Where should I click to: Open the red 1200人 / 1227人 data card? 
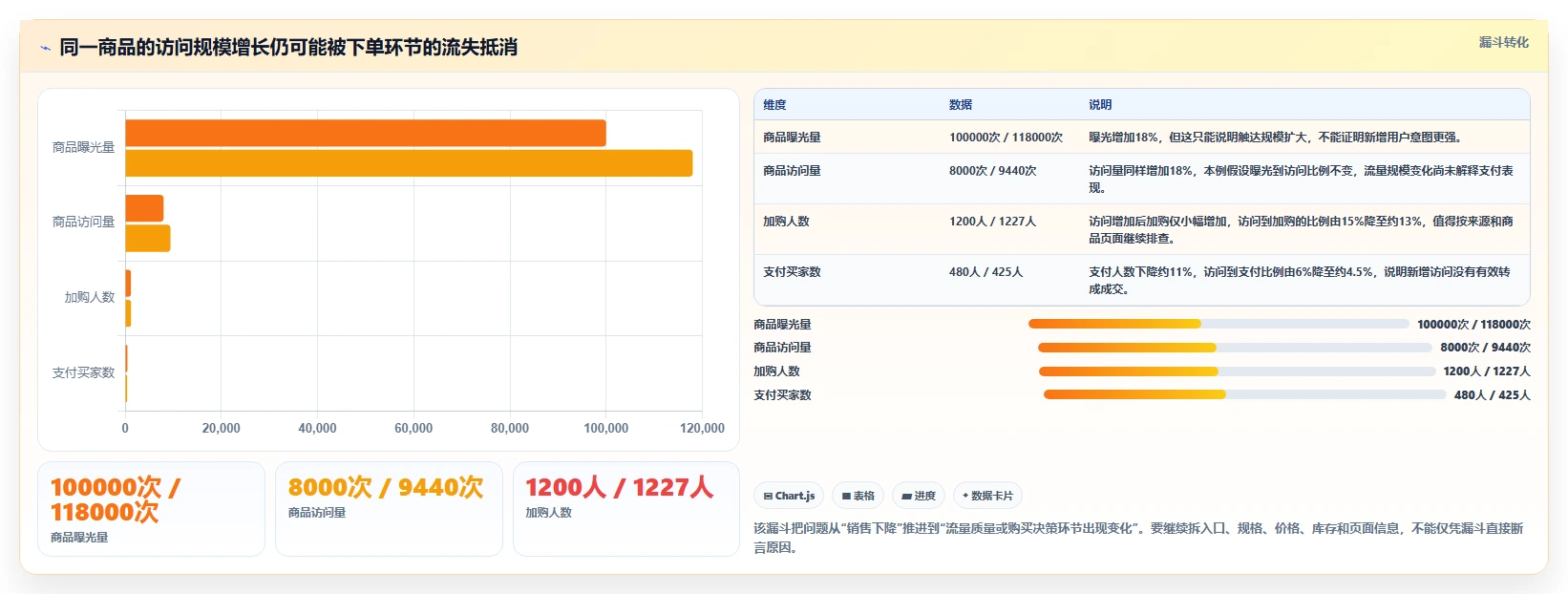626,509
